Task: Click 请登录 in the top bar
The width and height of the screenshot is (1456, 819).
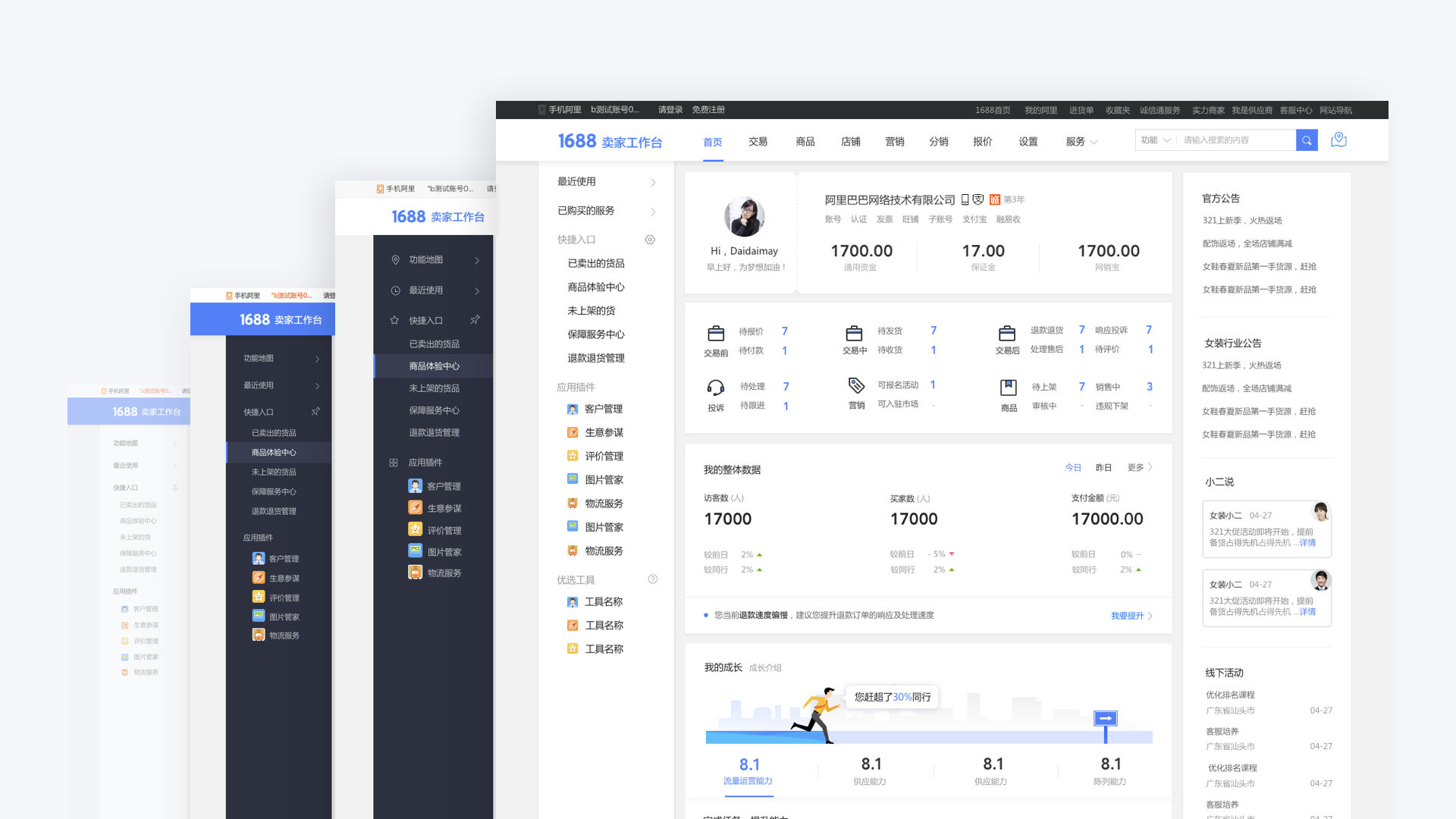Action: point(670,110)
